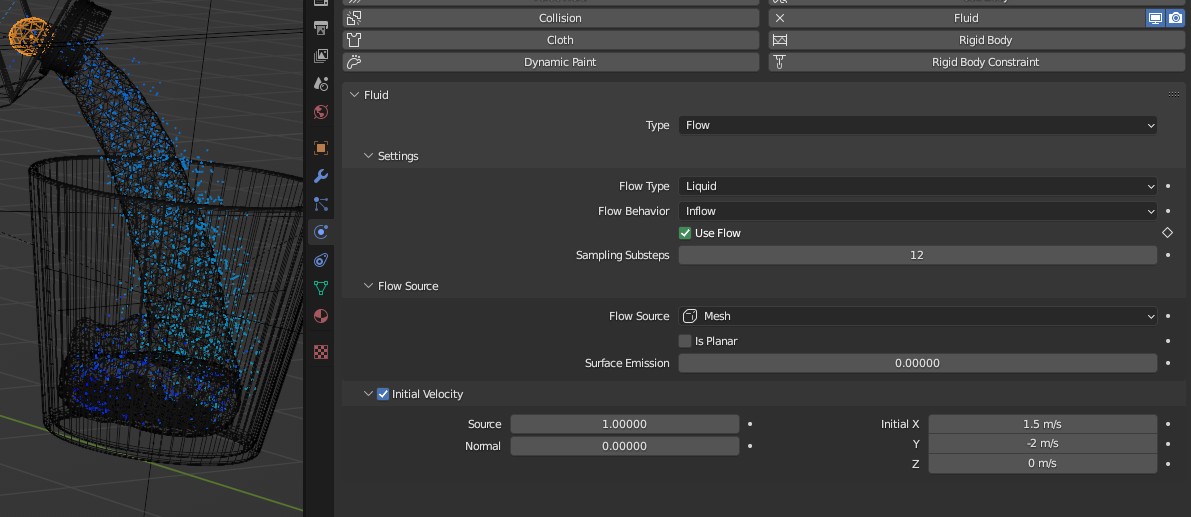Screen dimensions: 1191x517
Task: Uncheck the Use Flow checkbox
Action: (685, 233)
